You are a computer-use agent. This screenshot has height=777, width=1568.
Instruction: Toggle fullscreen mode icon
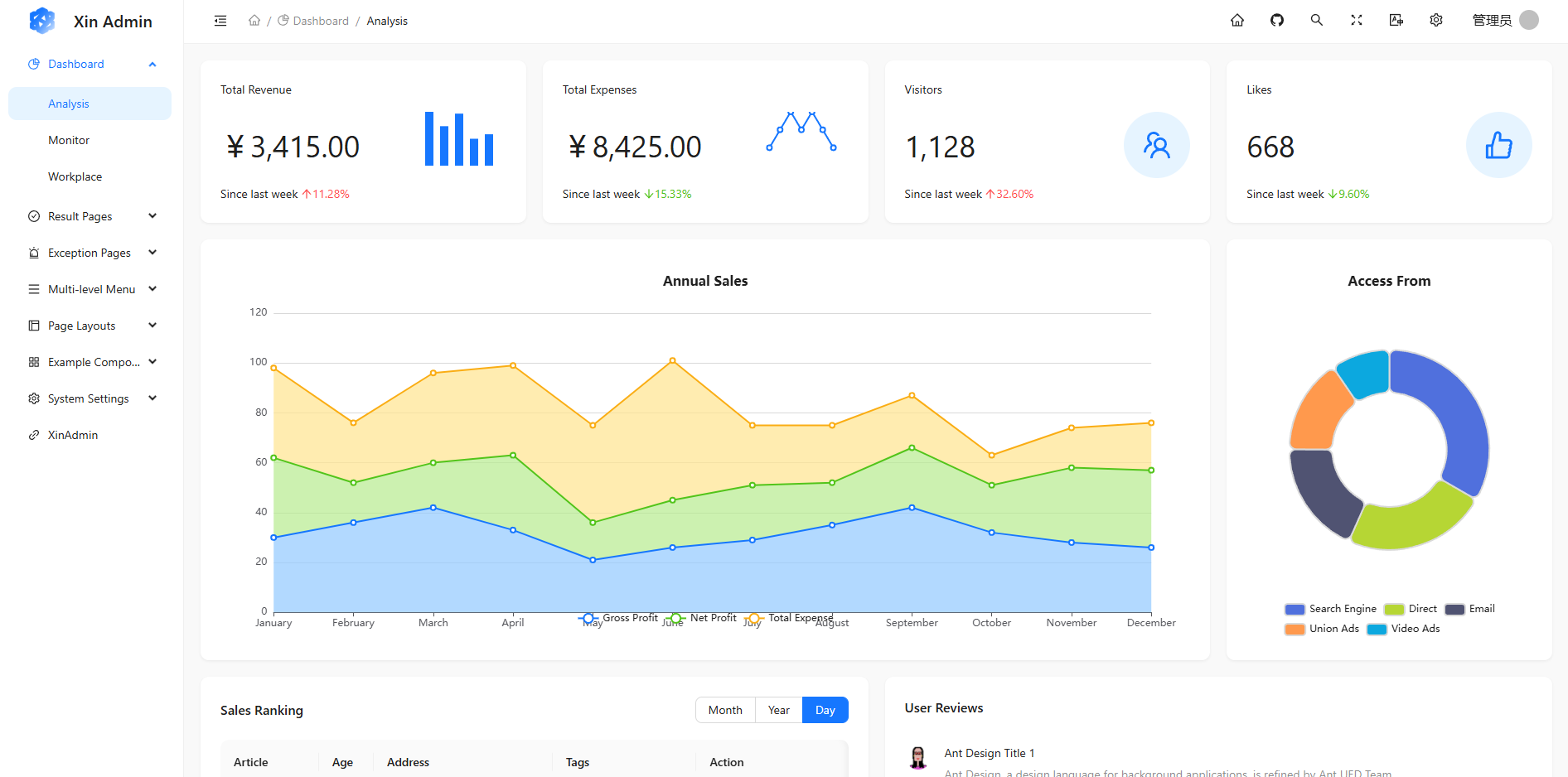click(x=1356, y=21)
